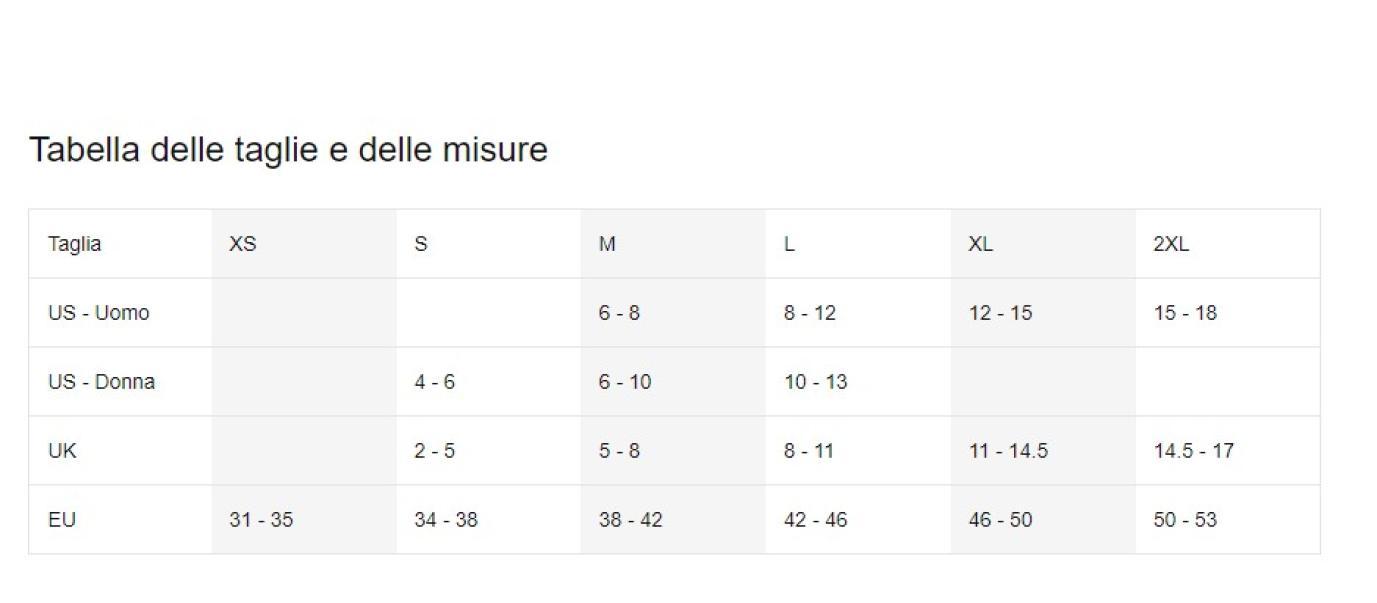1377x603 pixels.
Task: Select the Taglia header cell
Action: pos(120,244)
